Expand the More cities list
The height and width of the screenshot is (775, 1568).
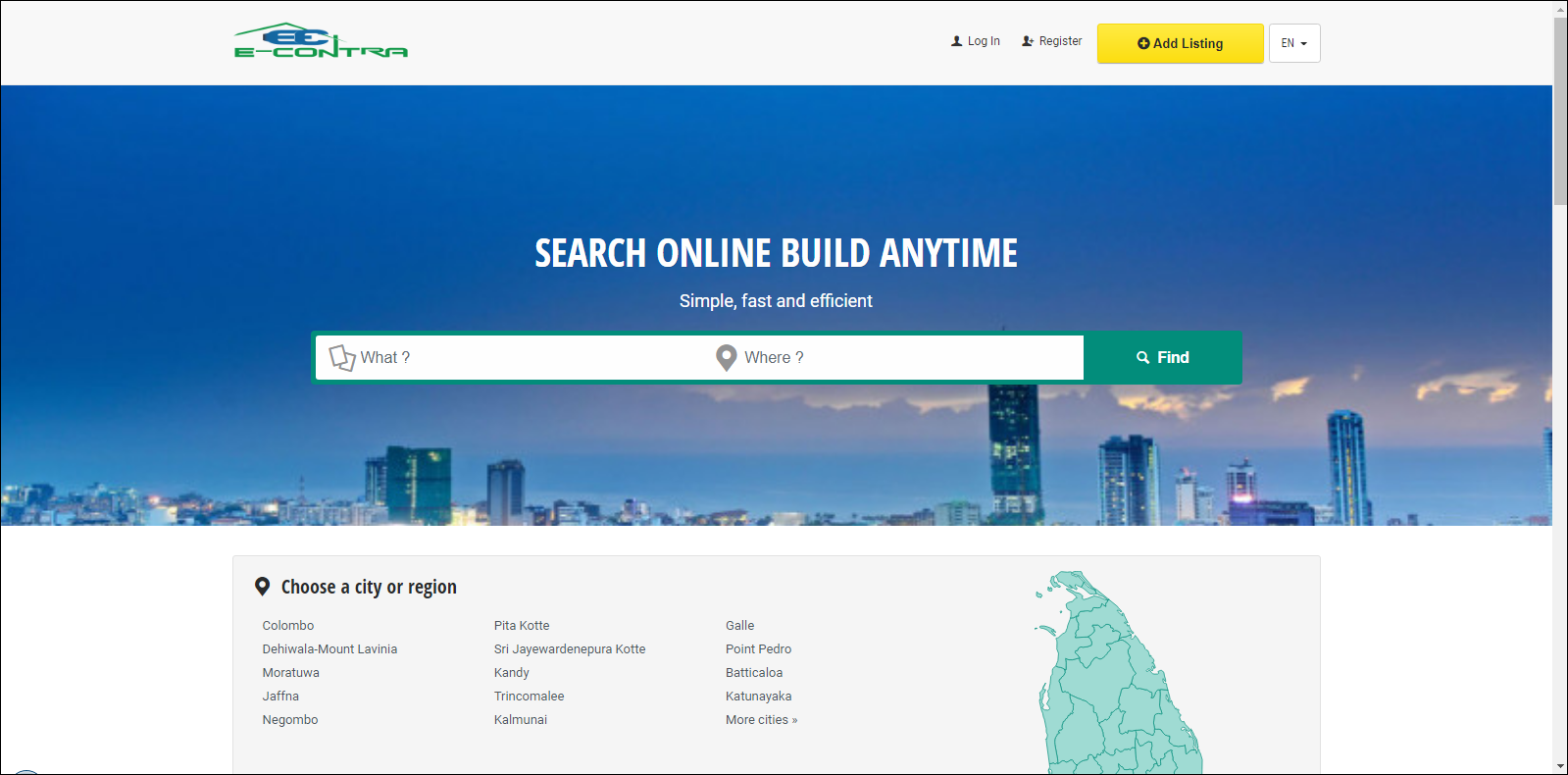tap(761, 720)
